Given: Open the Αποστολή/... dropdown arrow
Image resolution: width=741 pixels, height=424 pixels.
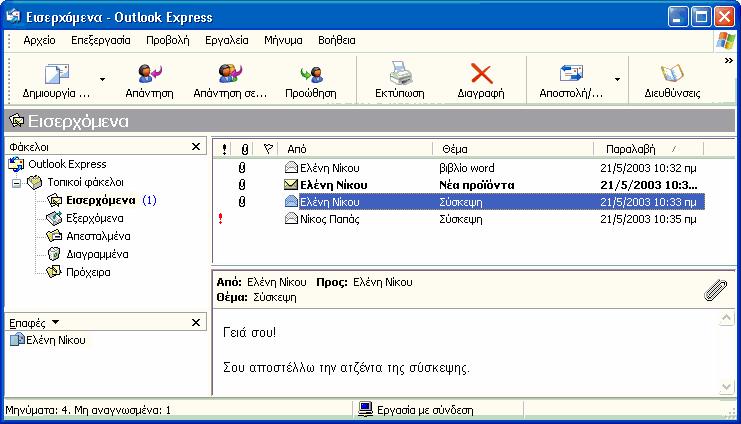Looking at the screenshot, I should tap(617, 79).
